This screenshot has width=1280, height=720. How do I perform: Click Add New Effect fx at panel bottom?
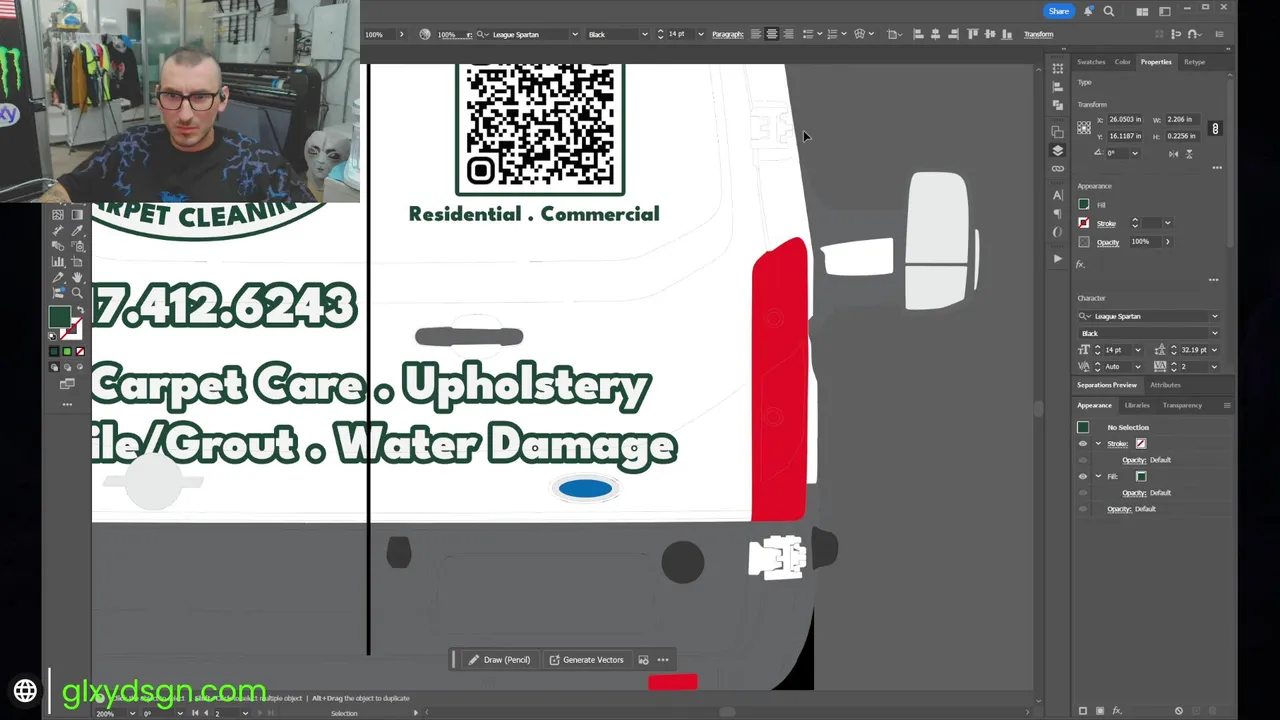(x=1117, y=711)
